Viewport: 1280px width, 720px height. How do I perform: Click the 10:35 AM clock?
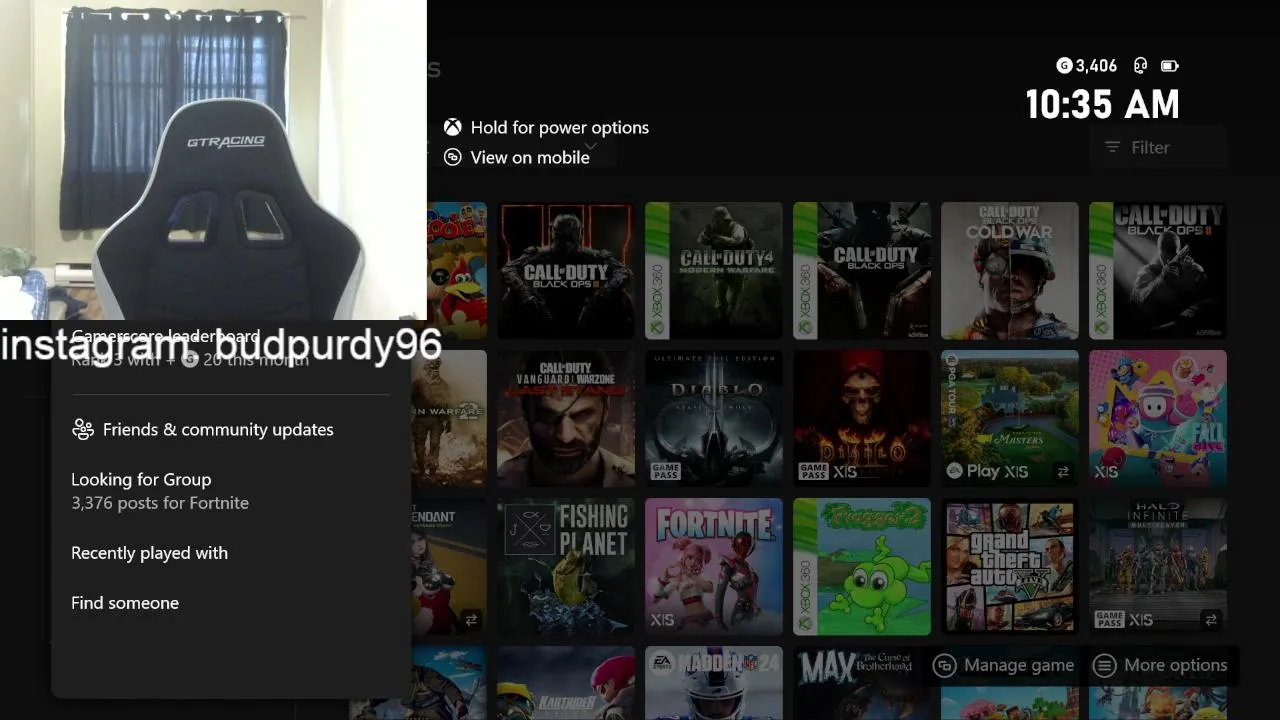click(1102, 104)
